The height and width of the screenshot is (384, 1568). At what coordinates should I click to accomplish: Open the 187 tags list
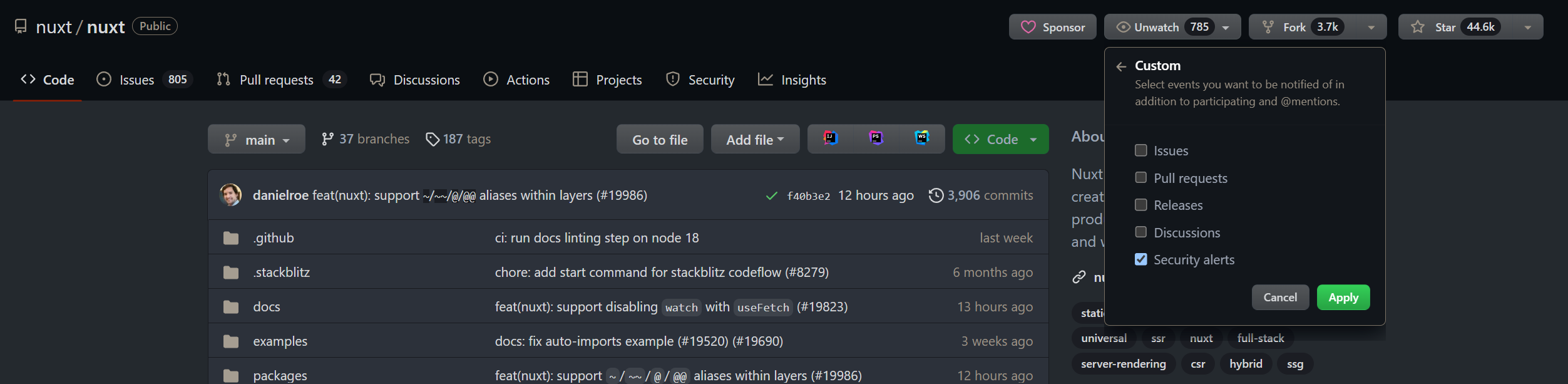[x=458, y=139]
